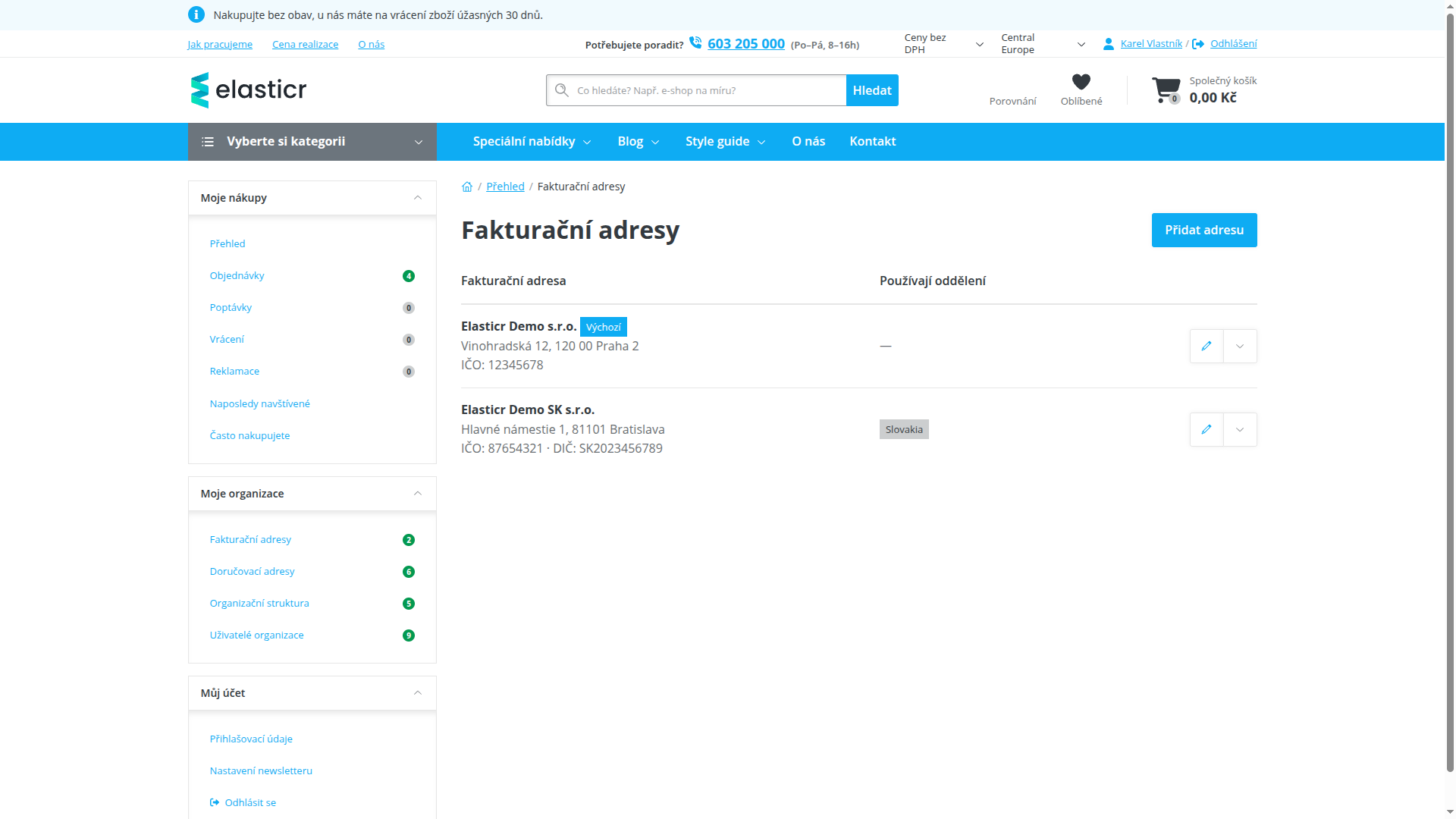Open the Doručovací adresy link in the sidebar
This screenshot has height=819, width=1456.
tap(252, 571)
